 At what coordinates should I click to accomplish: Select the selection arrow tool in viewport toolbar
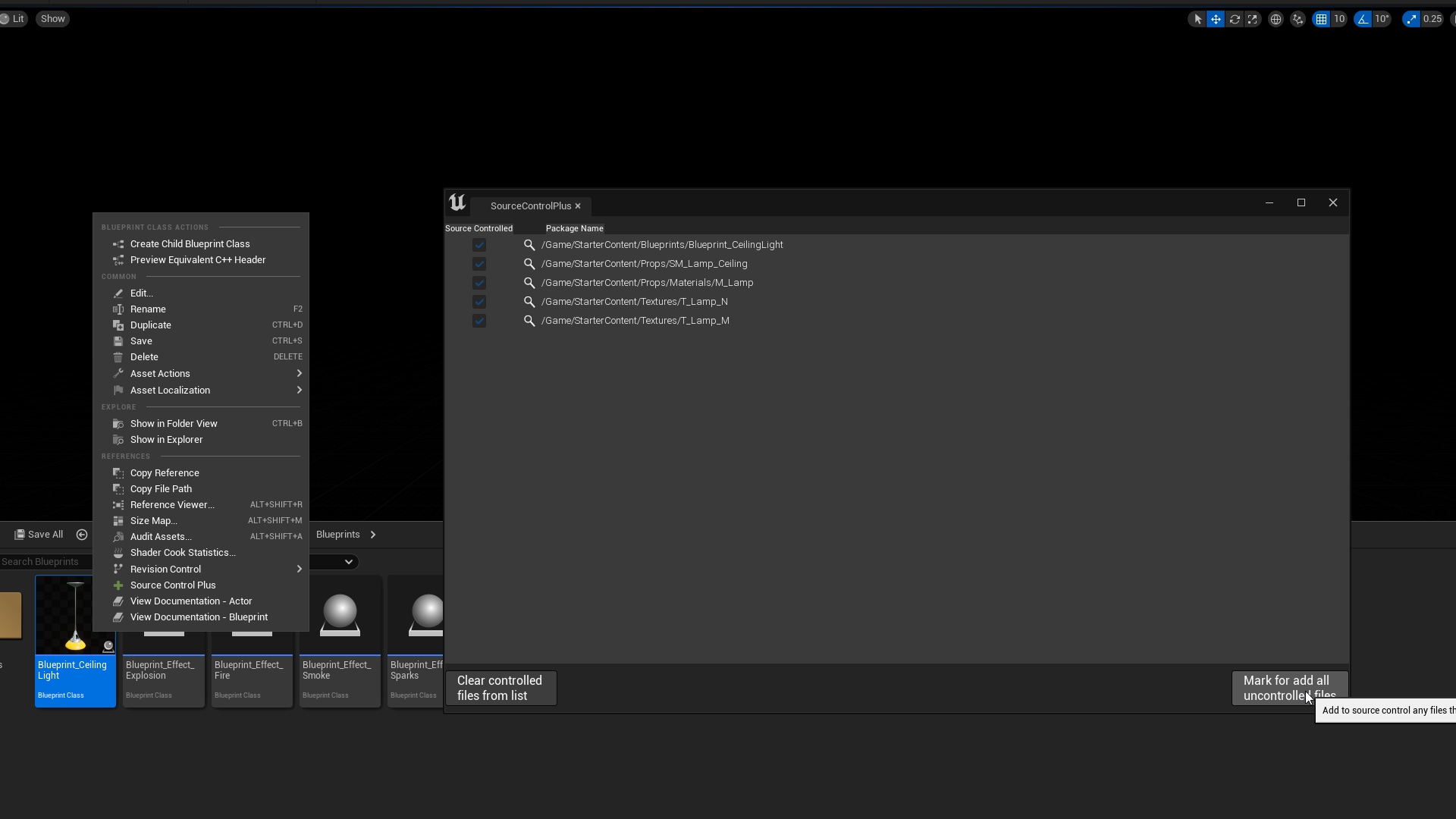1197,19
